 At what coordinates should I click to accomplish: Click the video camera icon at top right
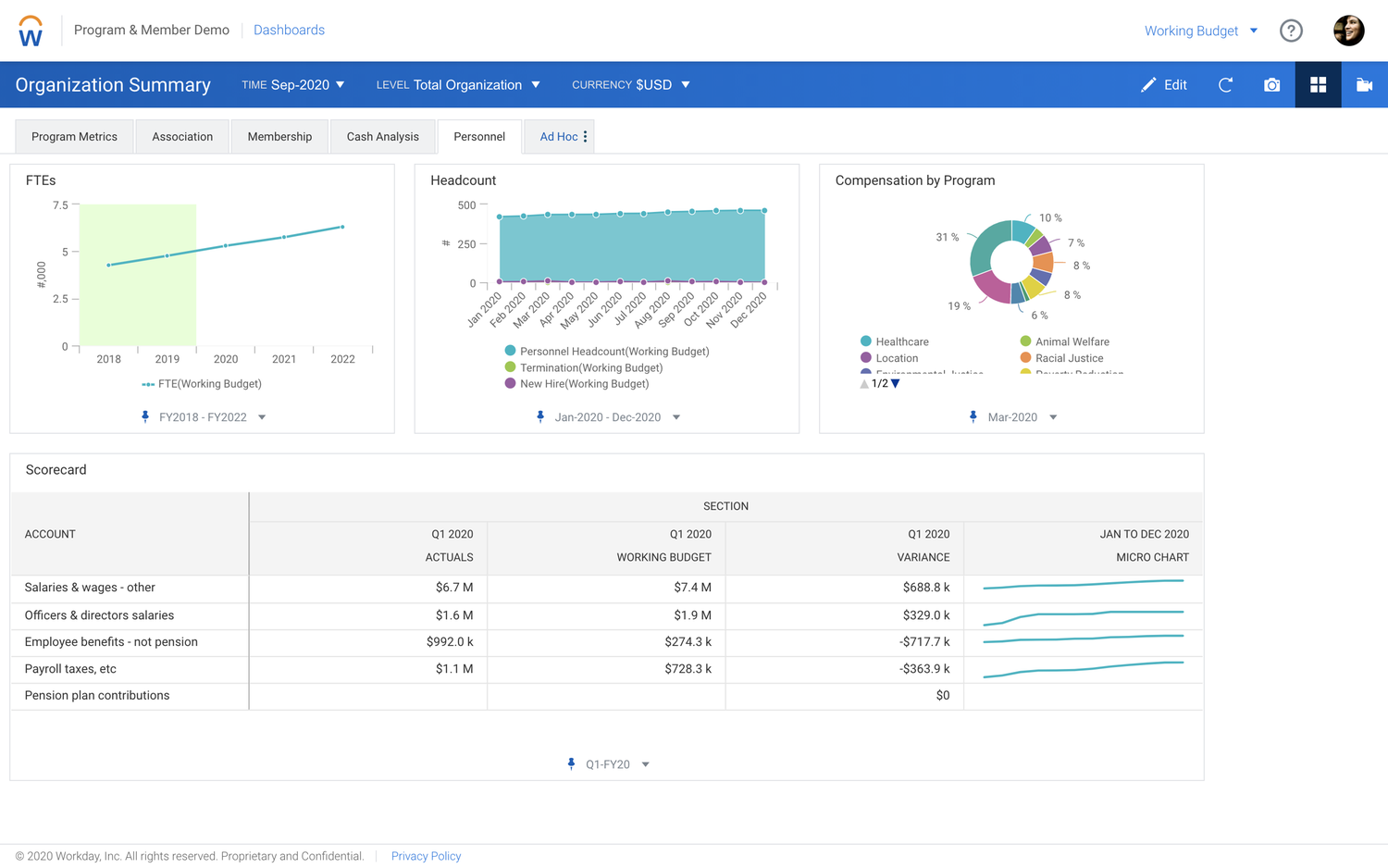click(x=1364, y=84)
